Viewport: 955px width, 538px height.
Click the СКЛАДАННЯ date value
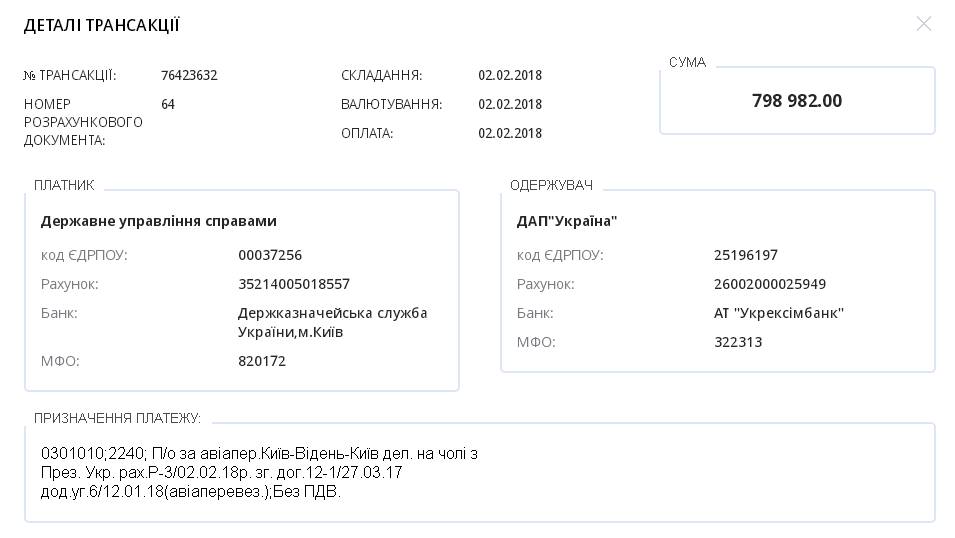(510, 76)
